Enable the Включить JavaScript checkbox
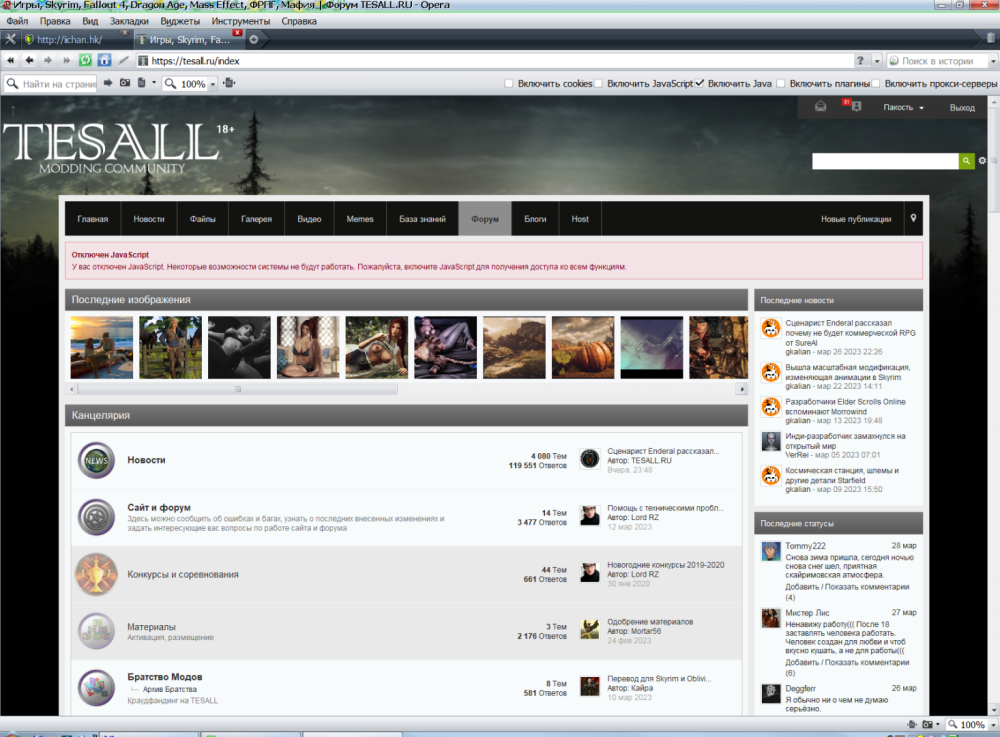This screenshot has height=737, width=1000. point(598,84)
